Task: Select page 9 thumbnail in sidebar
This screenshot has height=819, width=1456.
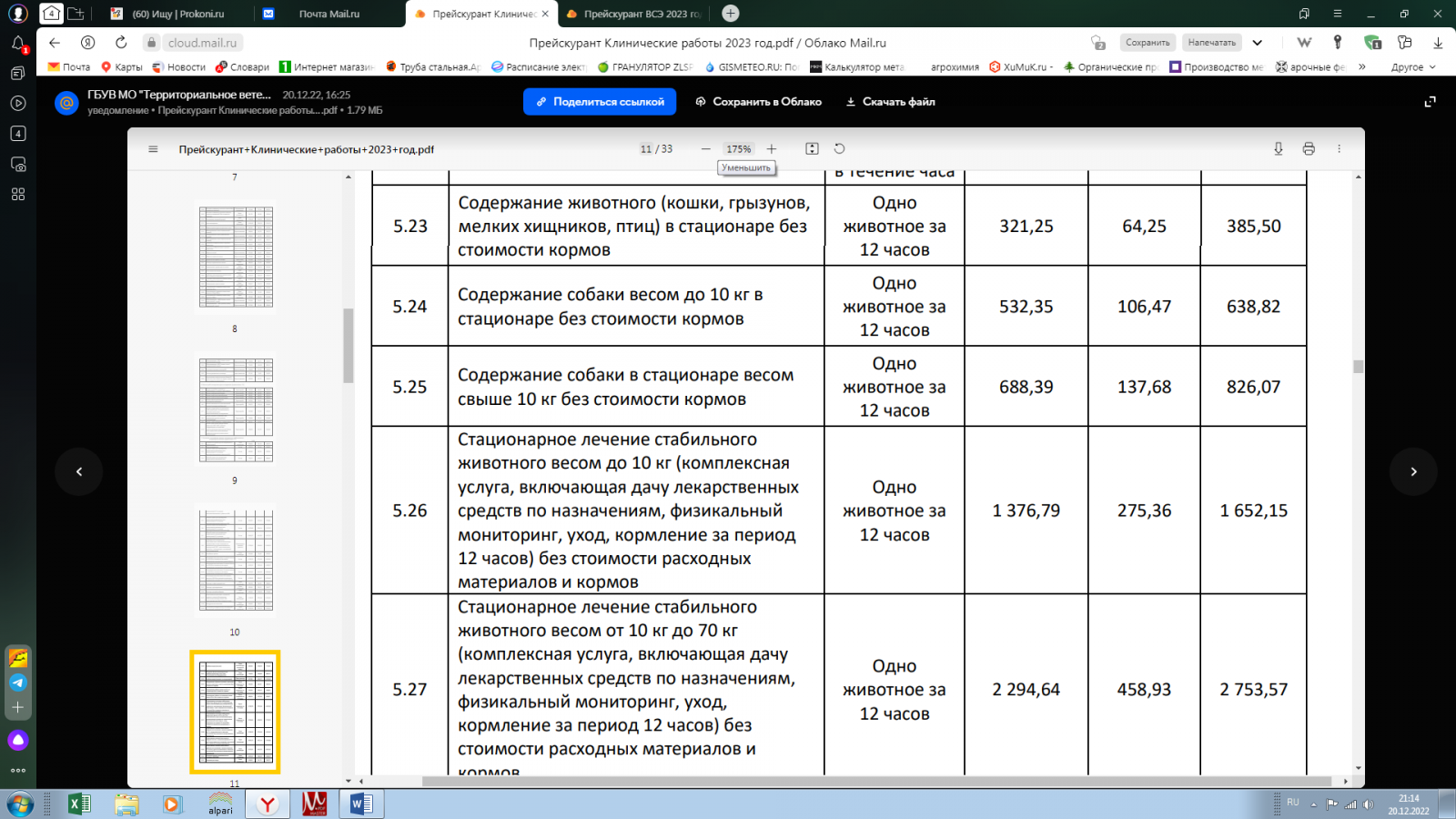Action: coord(236,409)
